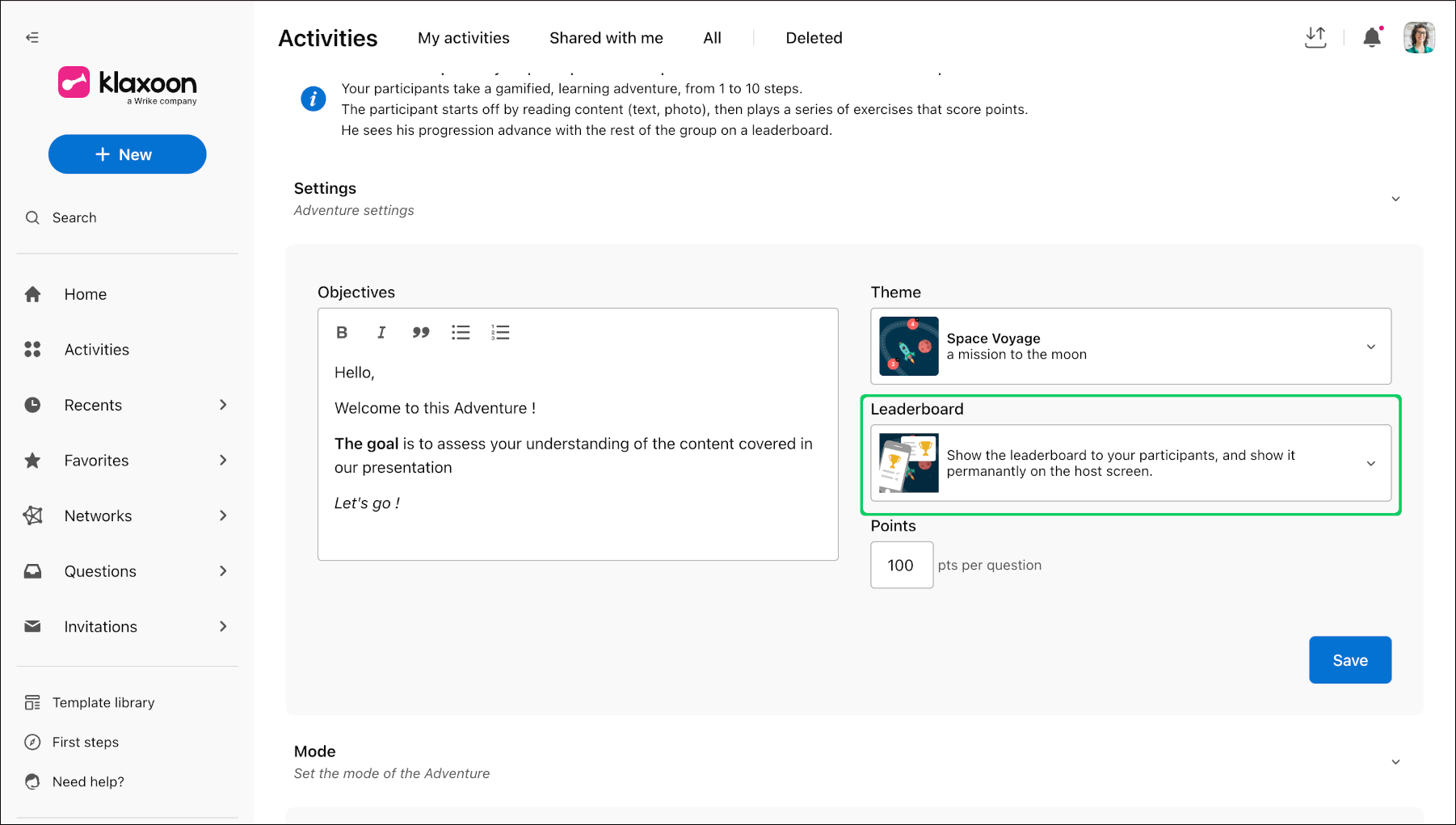Switch to the Shared with me tab
Screen dimensions: 1456x825
pos(606,38)
